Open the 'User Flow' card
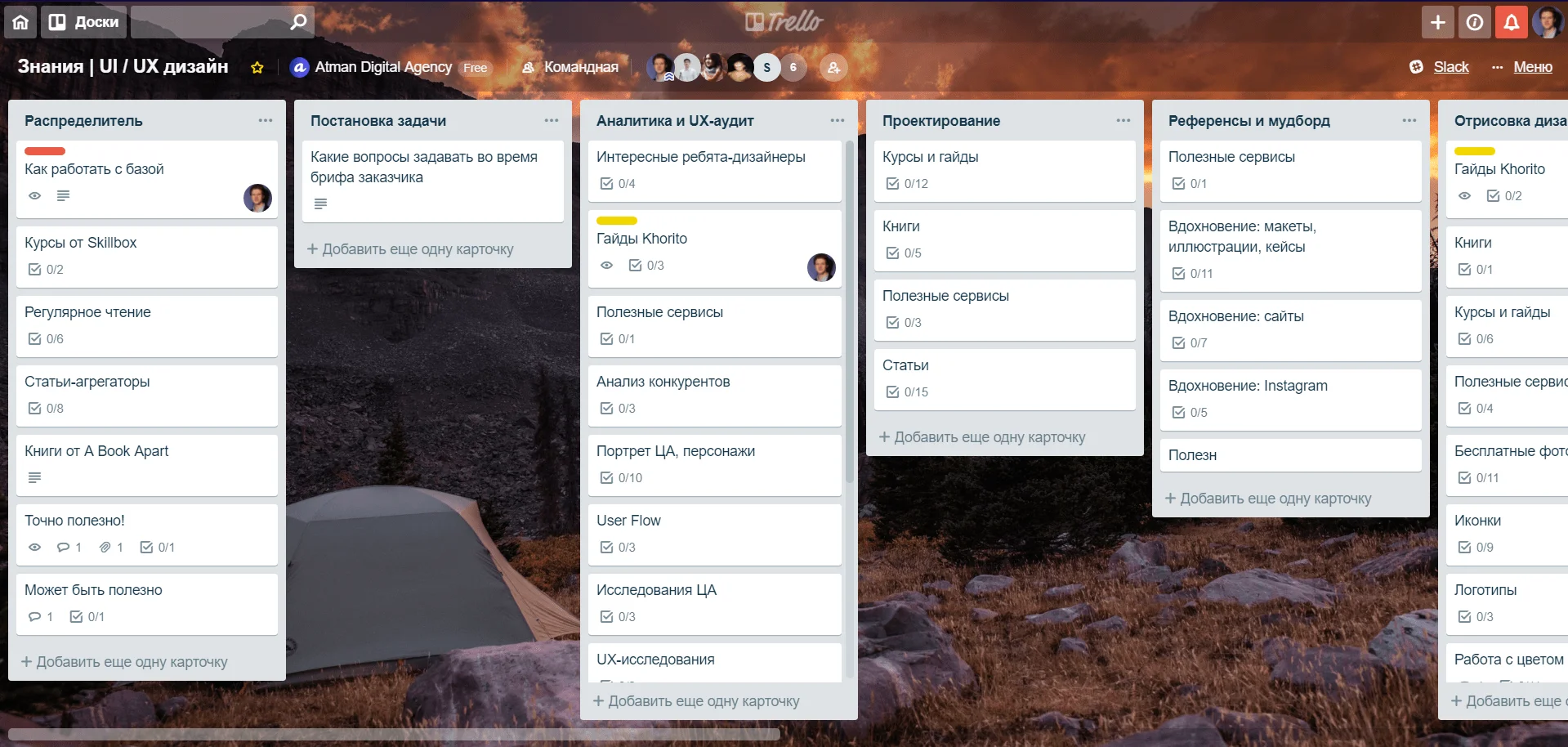1568x747 pixels. click(715, 535)
